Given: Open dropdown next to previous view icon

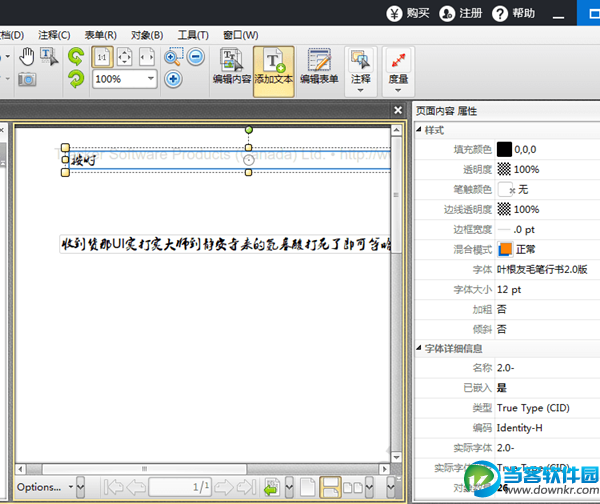Looking at the screenshot, I should [289, 487].
